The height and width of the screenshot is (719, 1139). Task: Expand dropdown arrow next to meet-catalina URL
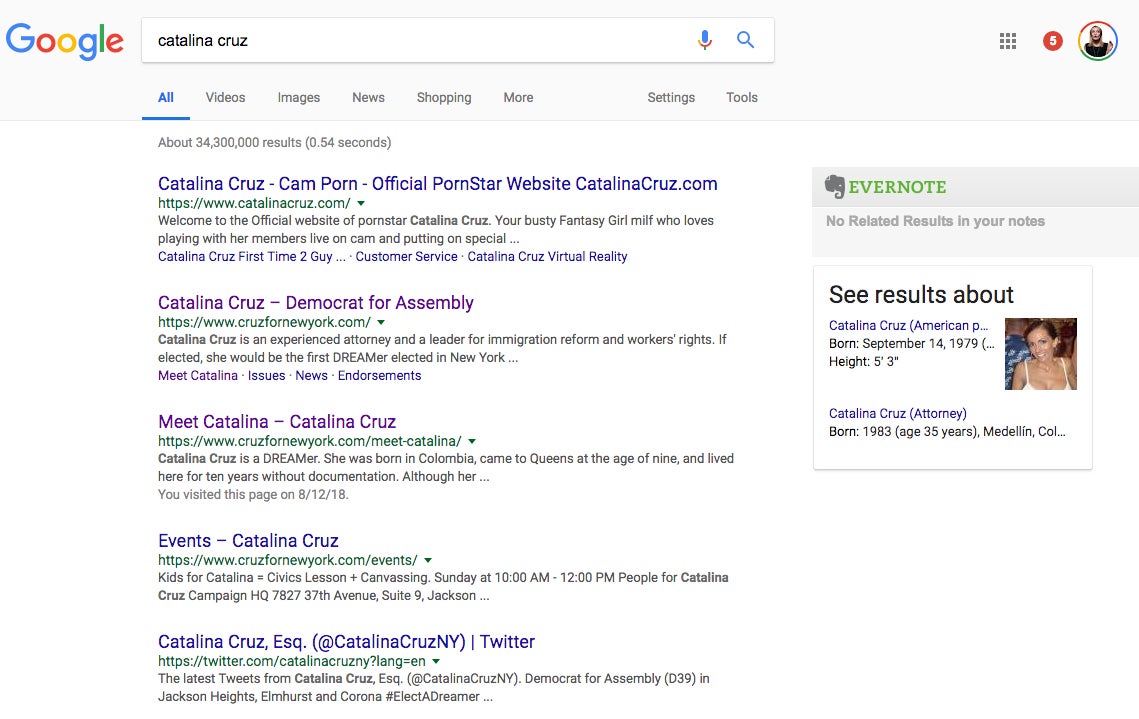tap(472, 442)
